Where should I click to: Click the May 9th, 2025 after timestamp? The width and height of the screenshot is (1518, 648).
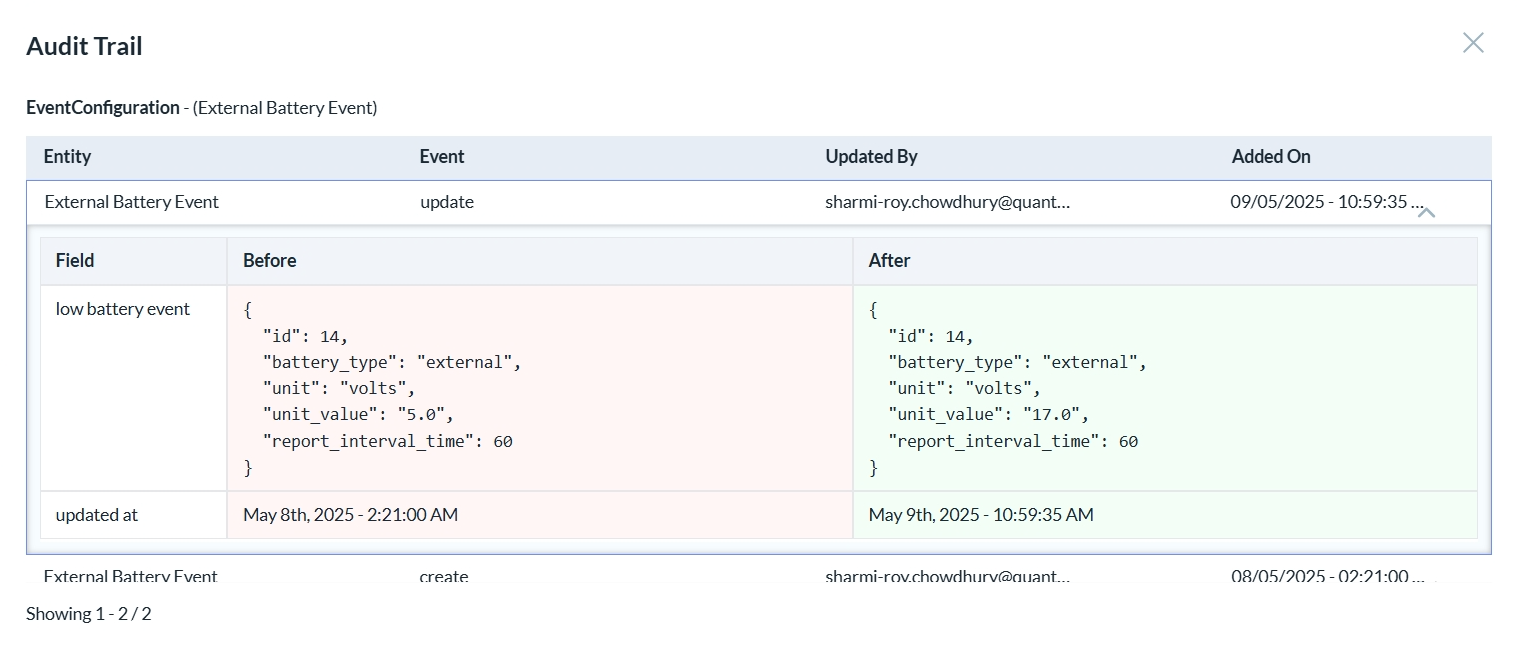tap(980, 515)
